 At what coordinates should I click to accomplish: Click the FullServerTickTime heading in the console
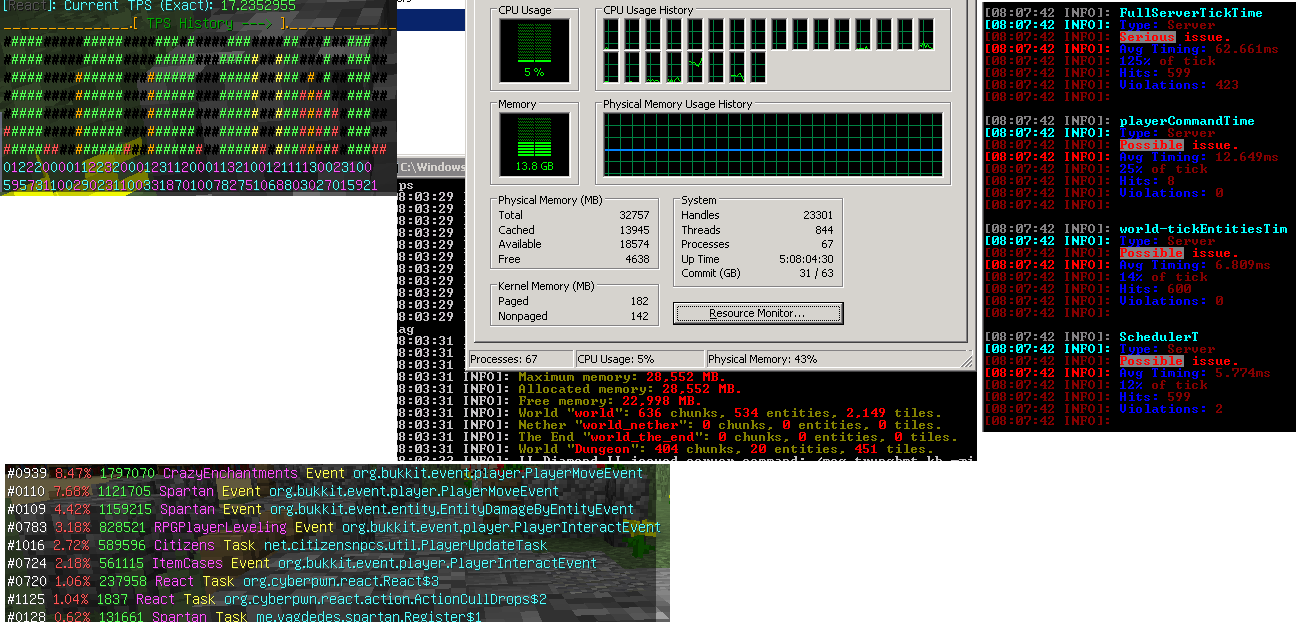click(x=1176, y=13)
